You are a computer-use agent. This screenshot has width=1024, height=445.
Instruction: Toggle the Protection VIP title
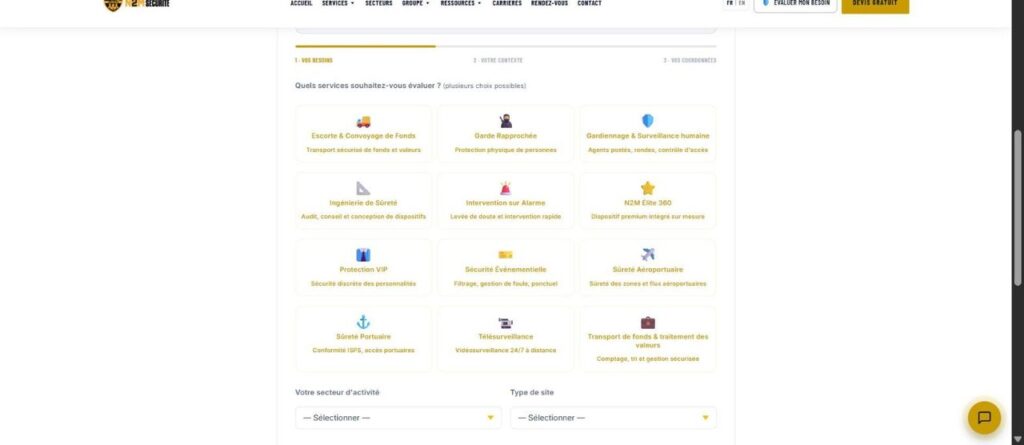[x=363, y=269]
